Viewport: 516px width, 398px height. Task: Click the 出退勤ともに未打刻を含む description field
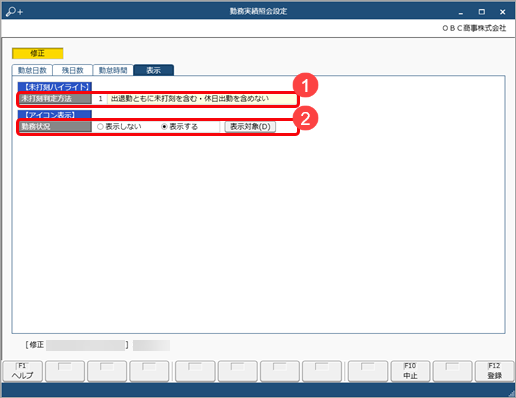(202, 99)
